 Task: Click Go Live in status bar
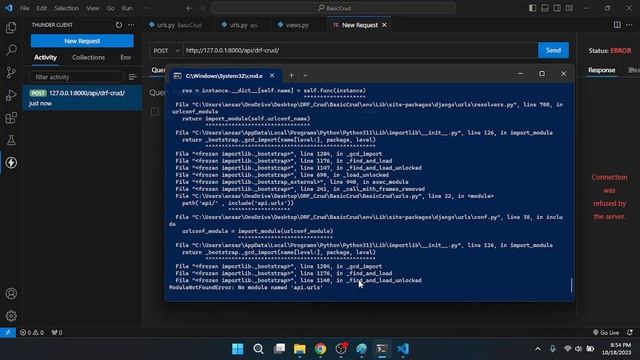pyautogui.click(x=606, y=332)
